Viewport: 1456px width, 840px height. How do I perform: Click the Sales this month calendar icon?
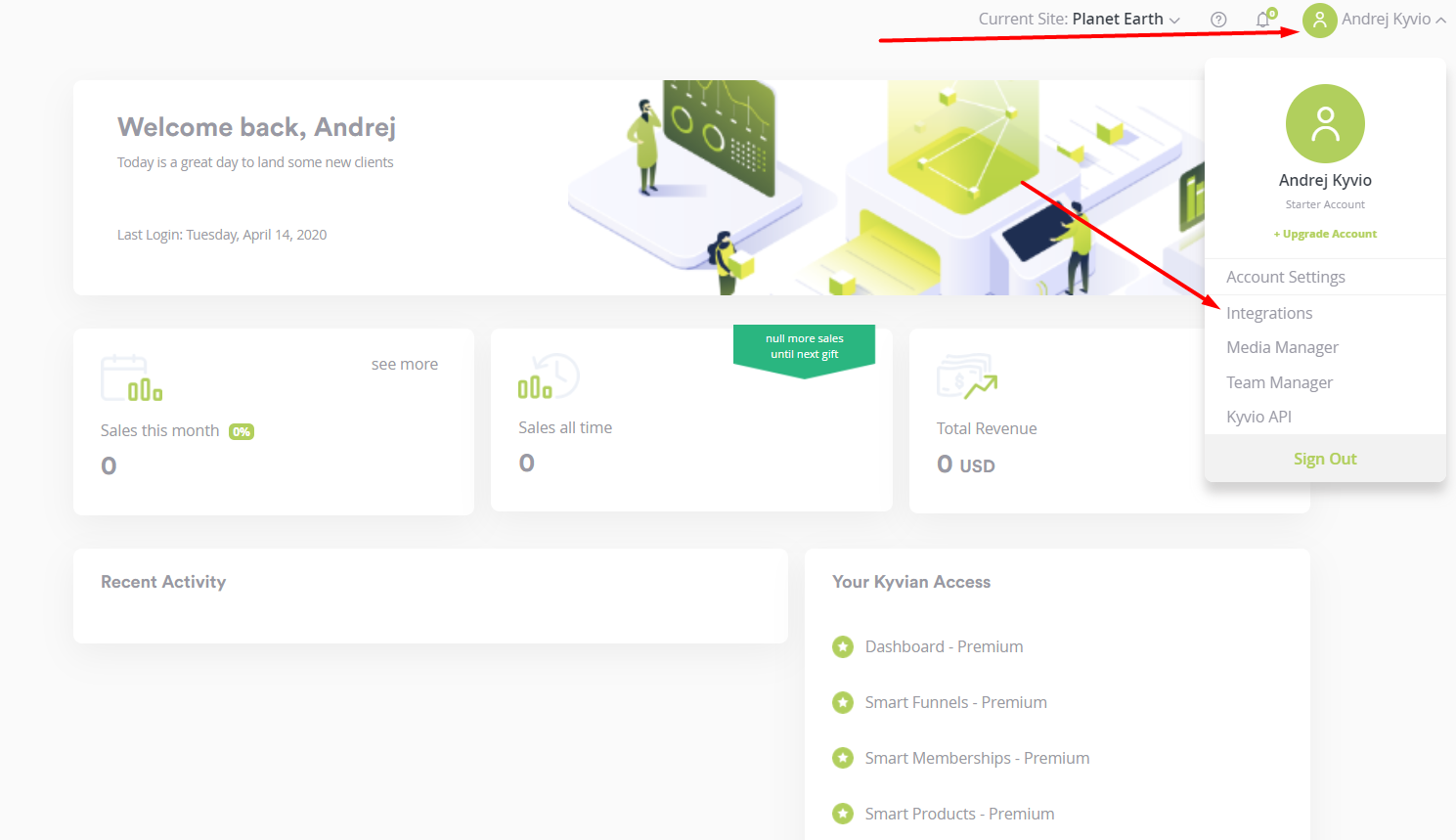coord(131,378)
